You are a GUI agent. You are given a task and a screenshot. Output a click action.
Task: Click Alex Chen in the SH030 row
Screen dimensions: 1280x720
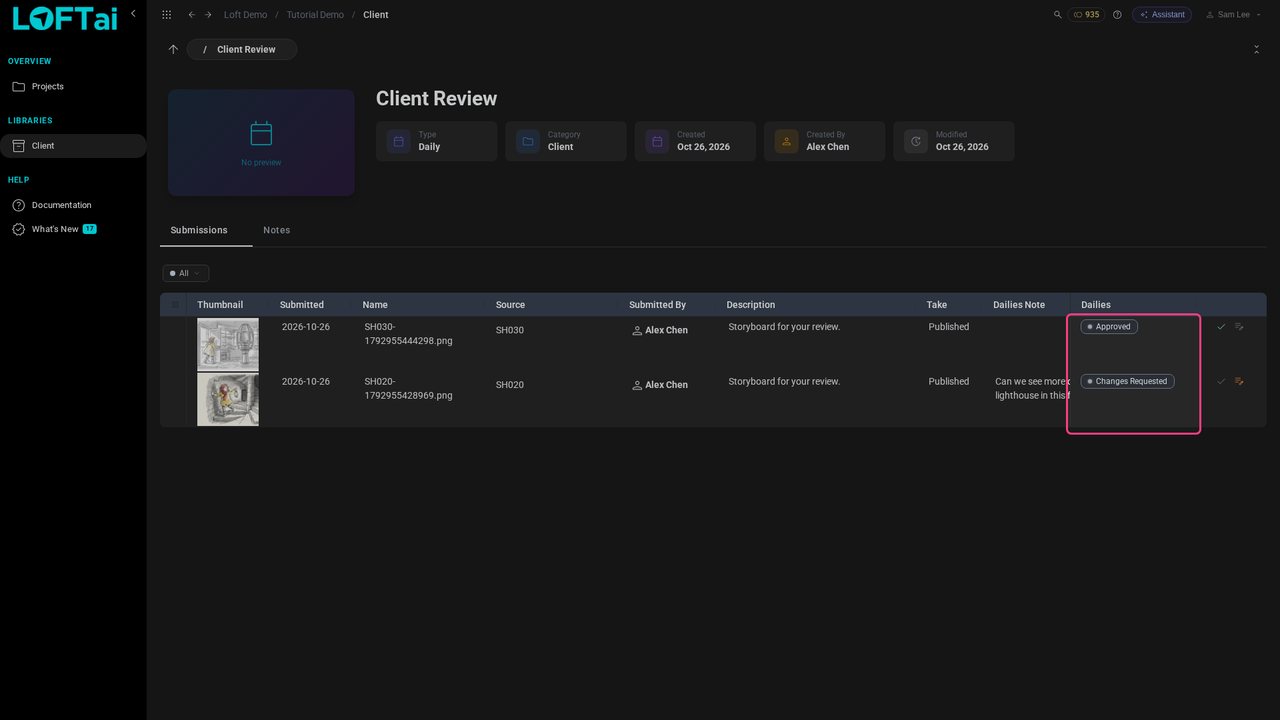666,330
